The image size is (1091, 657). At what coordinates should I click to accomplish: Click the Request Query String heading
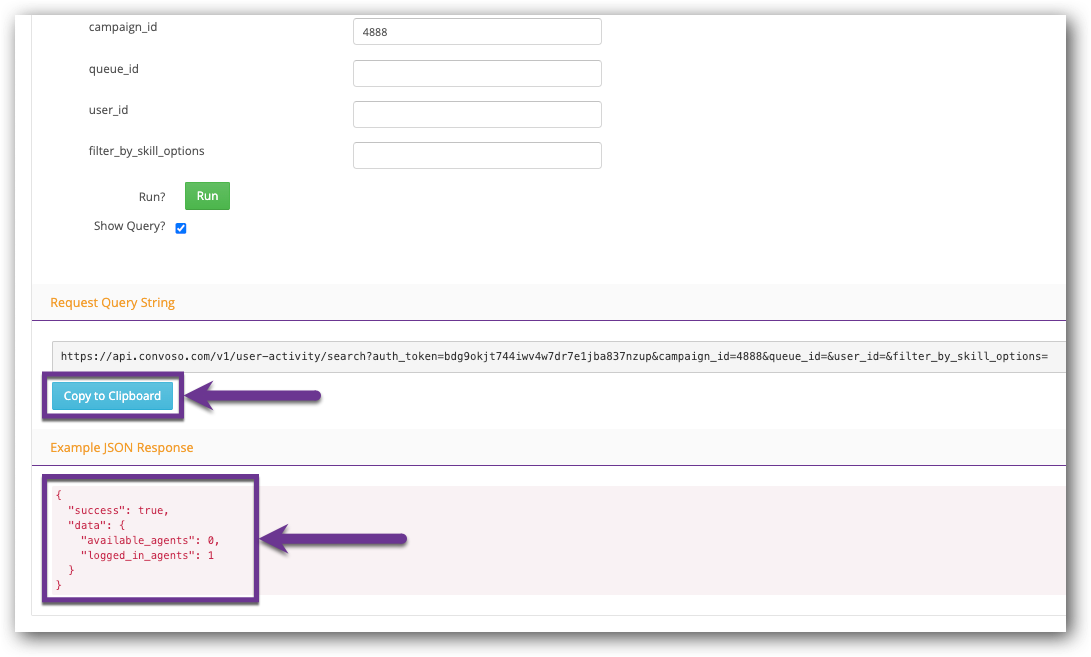click(112, 303)
